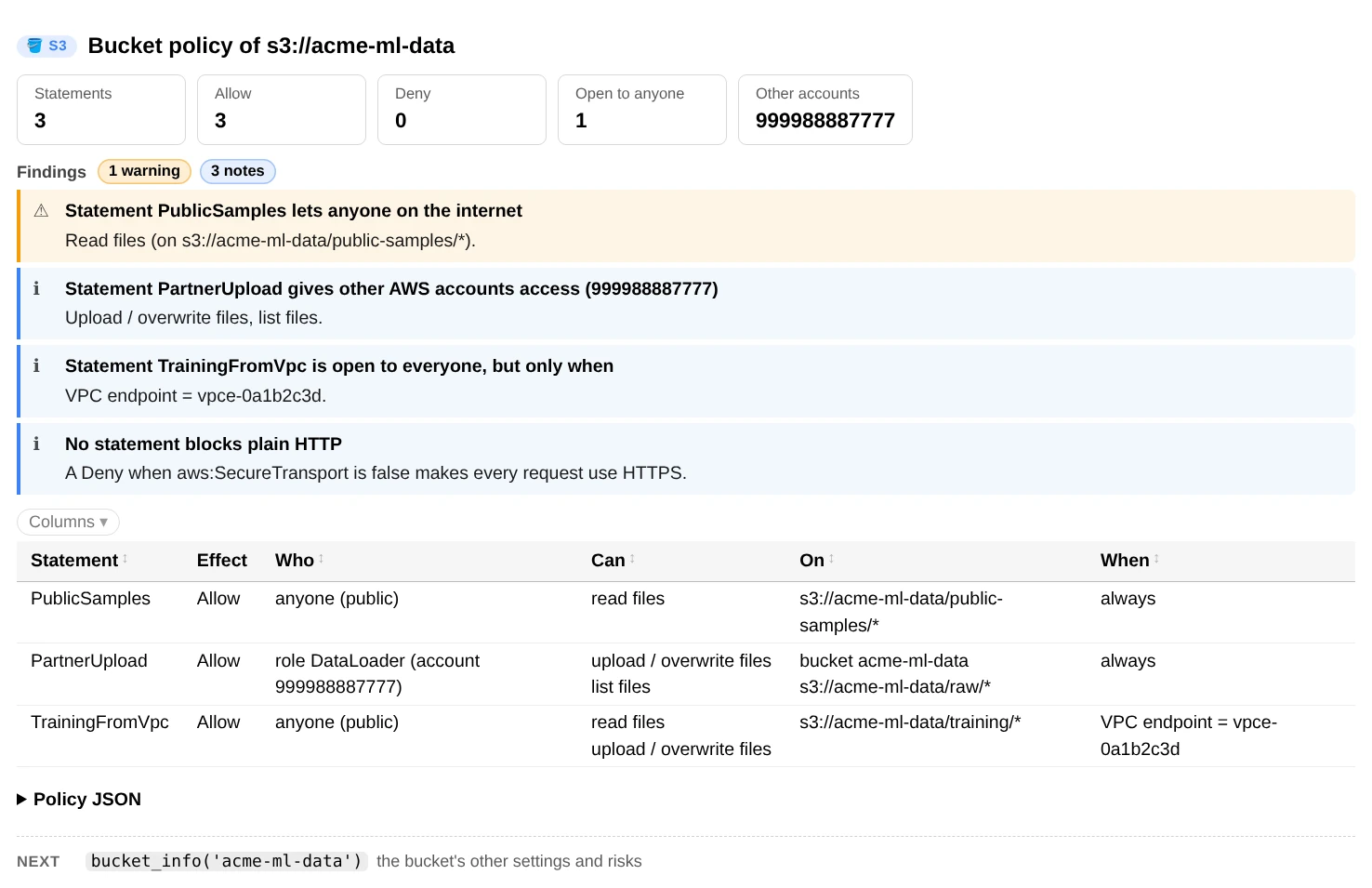Click the Effect column header
The height and width of the screenshot is (888, 1372).
[x=222, y=561]
